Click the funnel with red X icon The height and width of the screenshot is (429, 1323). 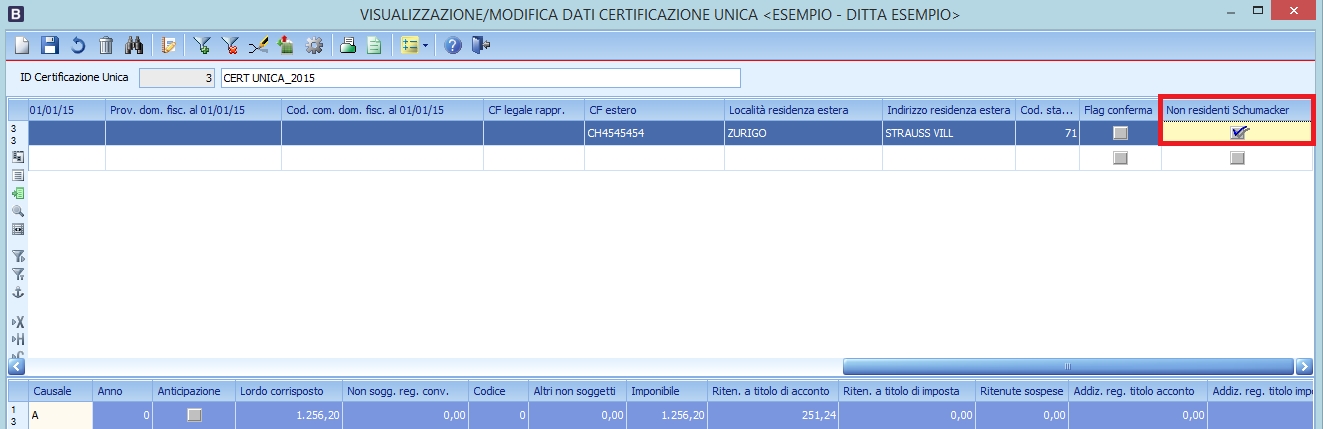click(231, 45)
